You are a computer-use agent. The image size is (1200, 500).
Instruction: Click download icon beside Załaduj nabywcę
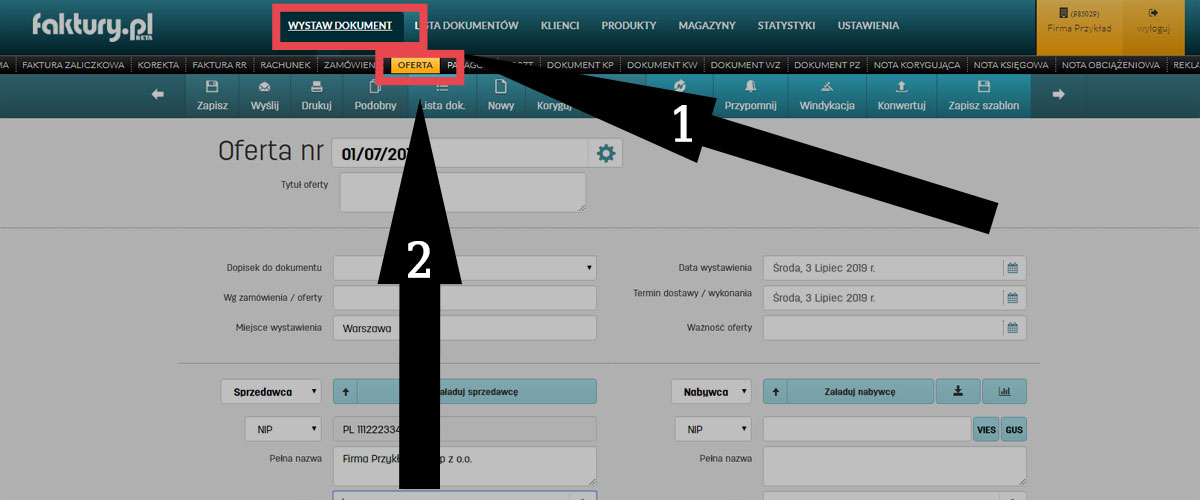pos(958,391)
